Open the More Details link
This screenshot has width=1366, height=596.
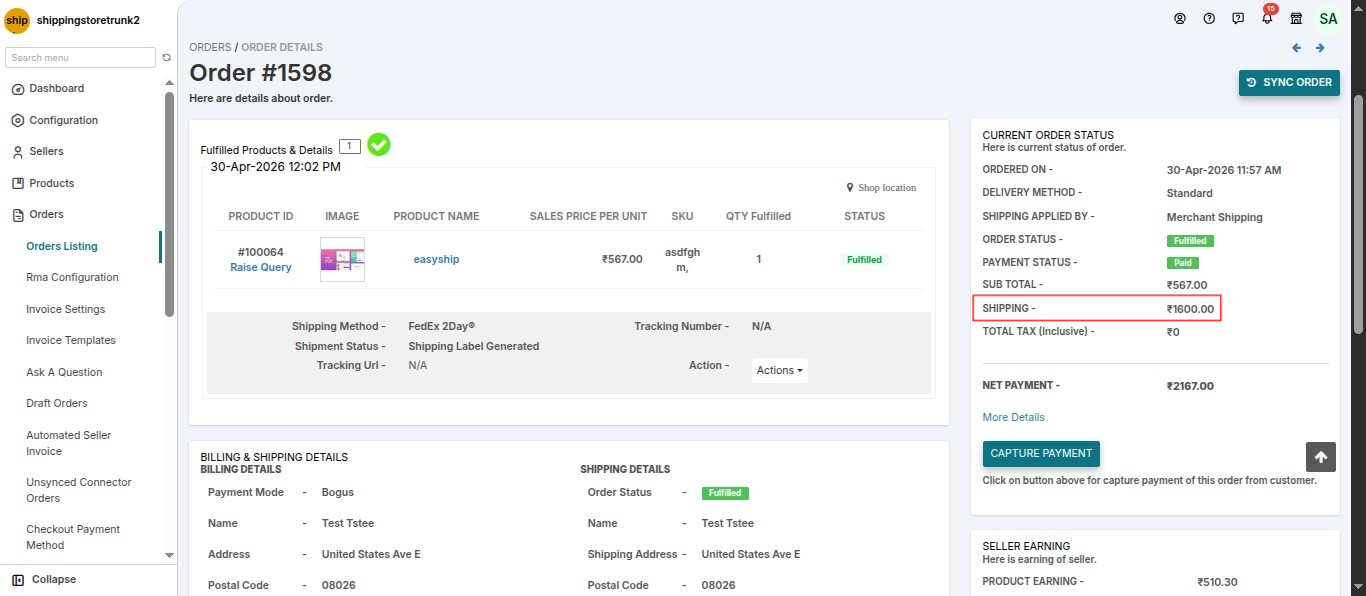tap(1013, 417)
